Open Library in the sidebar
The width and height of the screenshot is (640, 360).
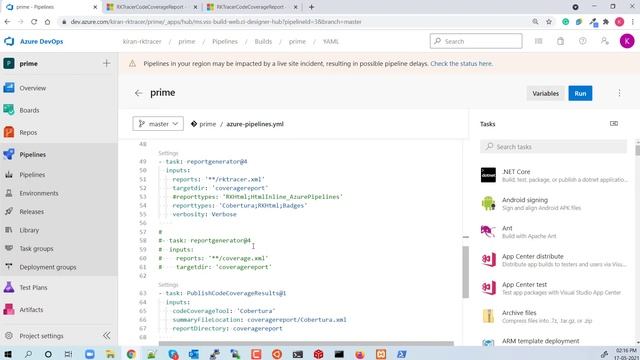click(x=29, y=230)
